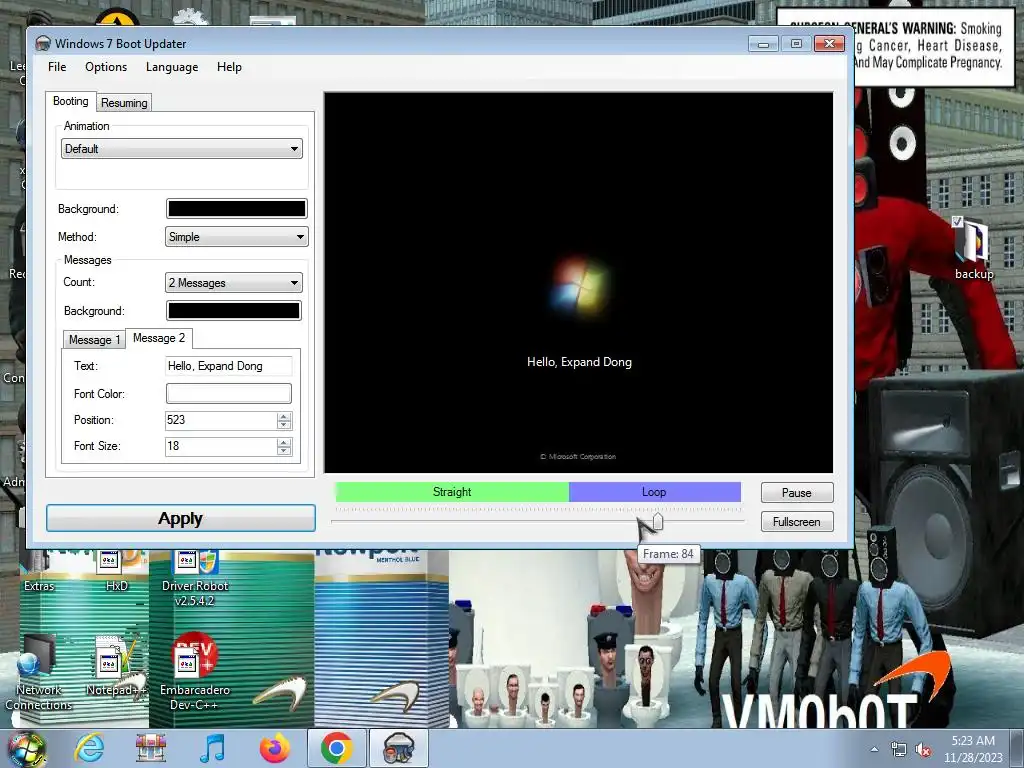The image size is (1024, 768).
Task: Open the Help menu
Action: 229,67
